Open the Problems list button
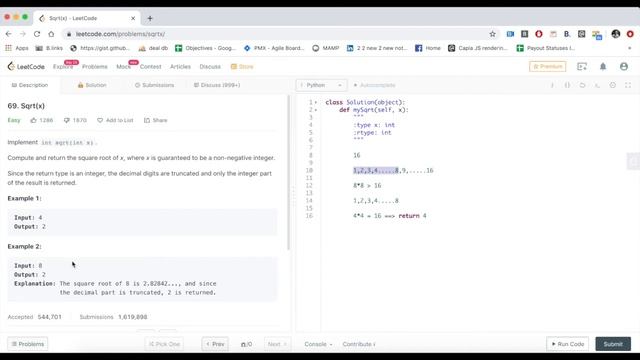 pos(28,344)
